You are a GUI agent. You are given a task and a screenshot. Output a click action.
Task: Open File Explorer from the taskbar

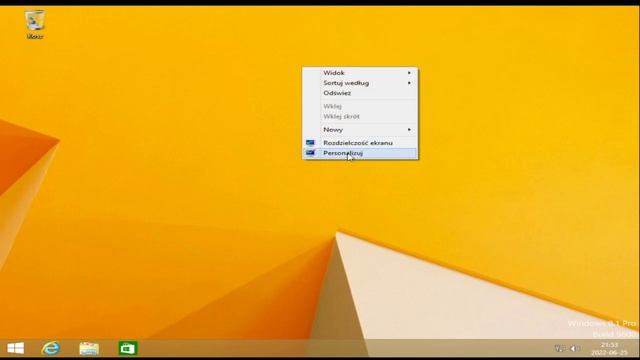tap(89, 348)
